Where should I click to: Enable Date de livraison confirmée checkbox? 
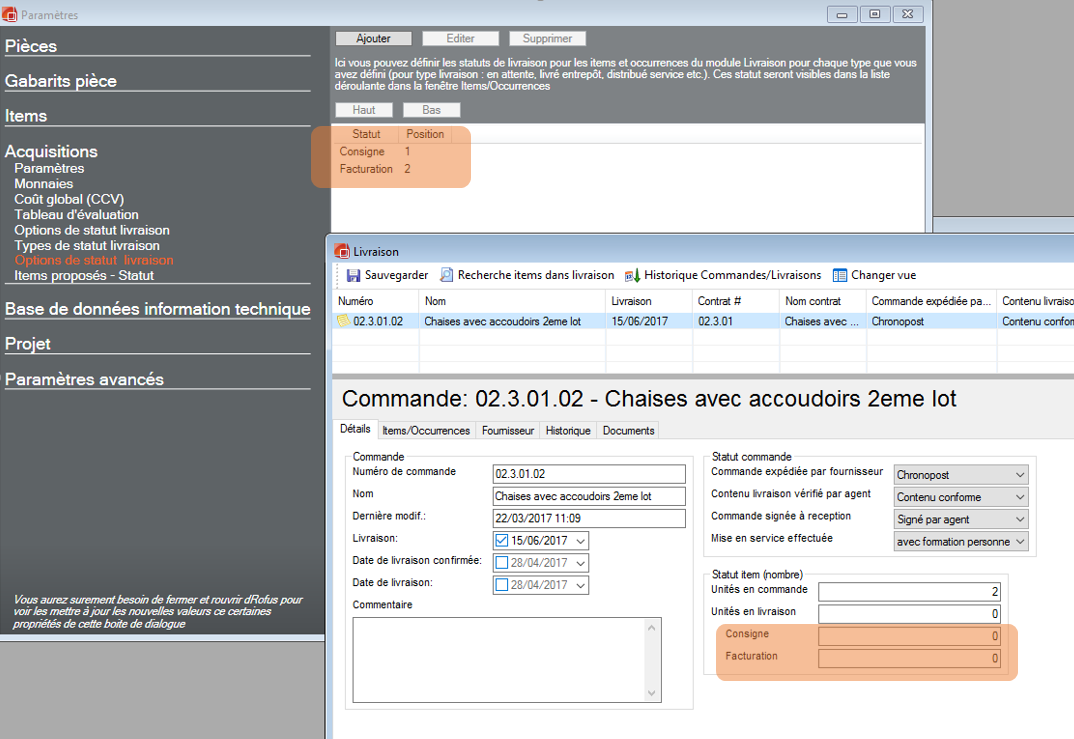coord(502,563)
